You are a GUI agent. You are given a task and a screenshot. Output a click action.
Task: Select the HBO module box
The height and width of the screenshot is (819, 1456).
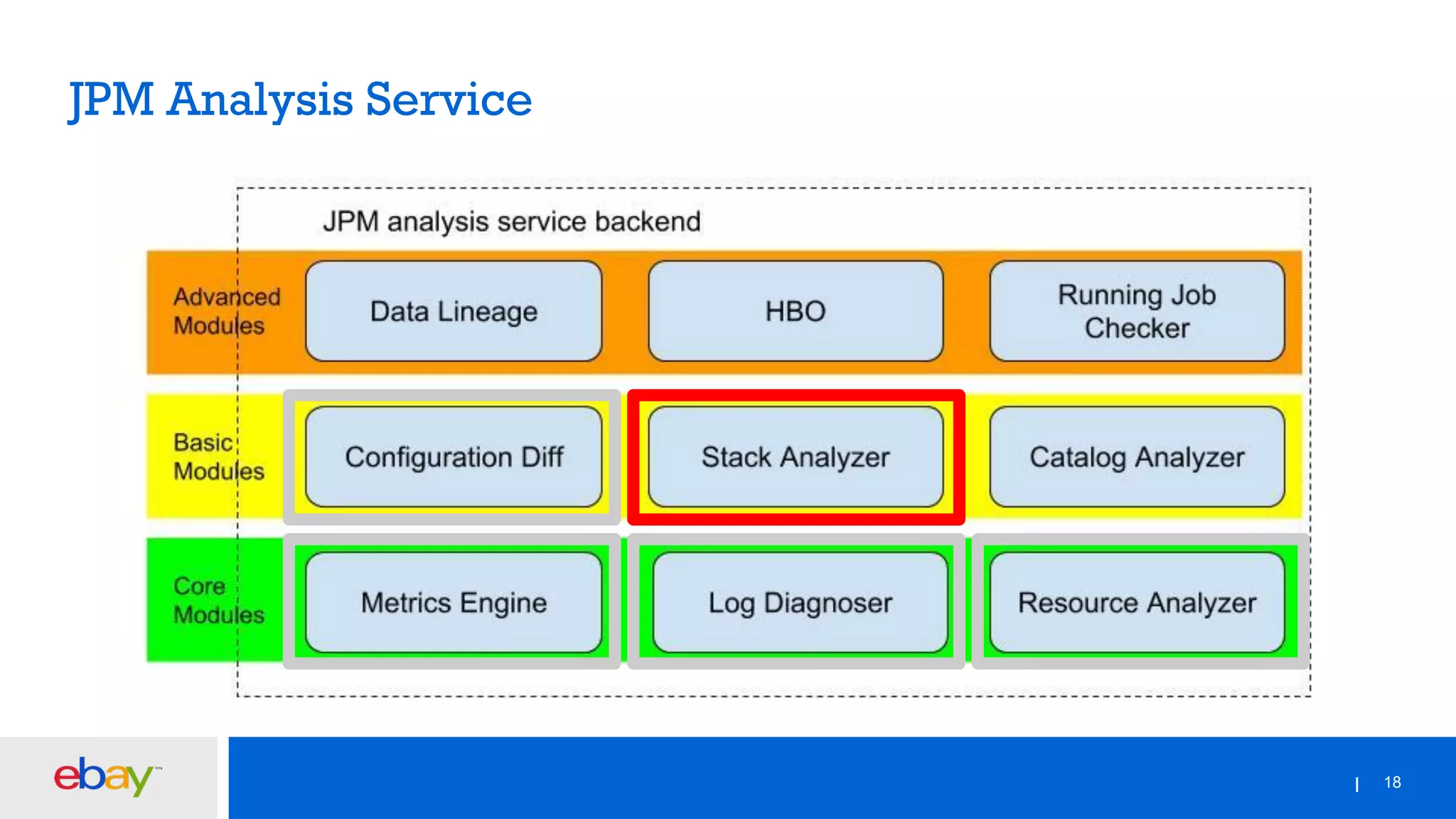click(796, 311)
